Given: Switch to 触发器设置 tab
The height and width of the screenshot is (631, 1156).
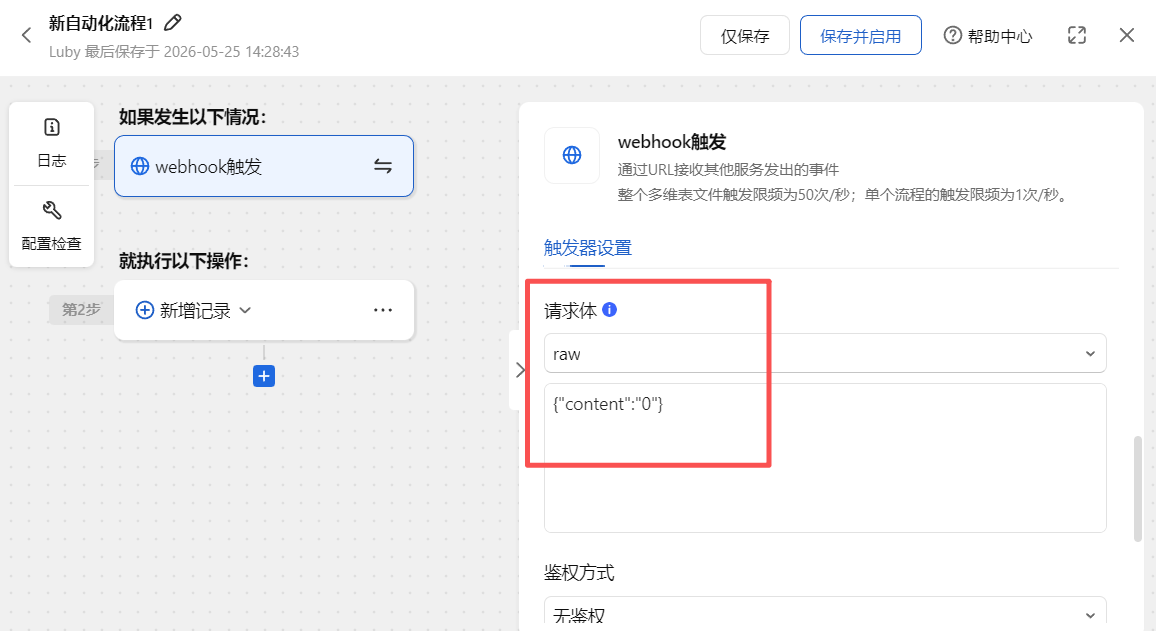Looking at the screenshot, I should tap(588, 248).
